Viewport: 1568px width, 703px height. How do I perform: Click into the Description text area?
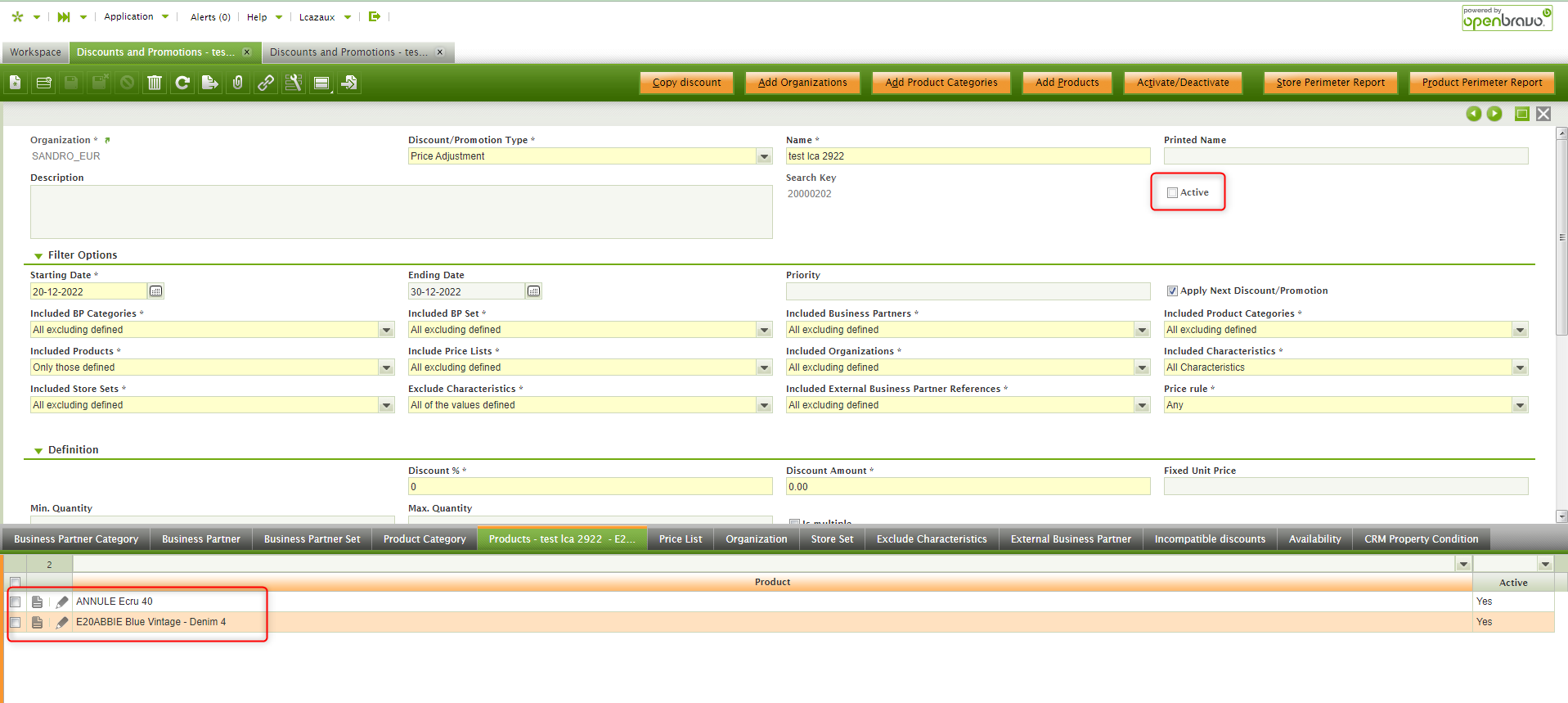(402, 212)
